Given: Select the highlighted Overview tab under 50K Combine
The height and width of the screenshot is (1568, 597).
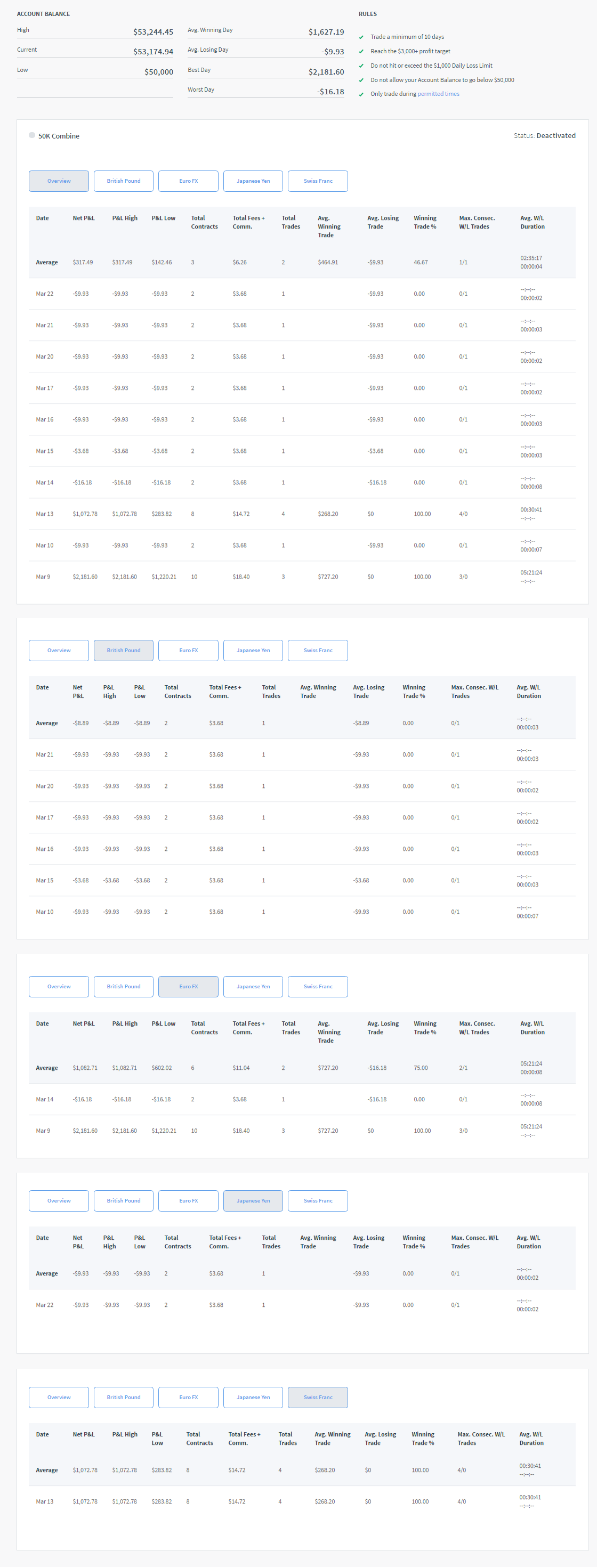Looking at the screenshot, I should coord(59,181).
